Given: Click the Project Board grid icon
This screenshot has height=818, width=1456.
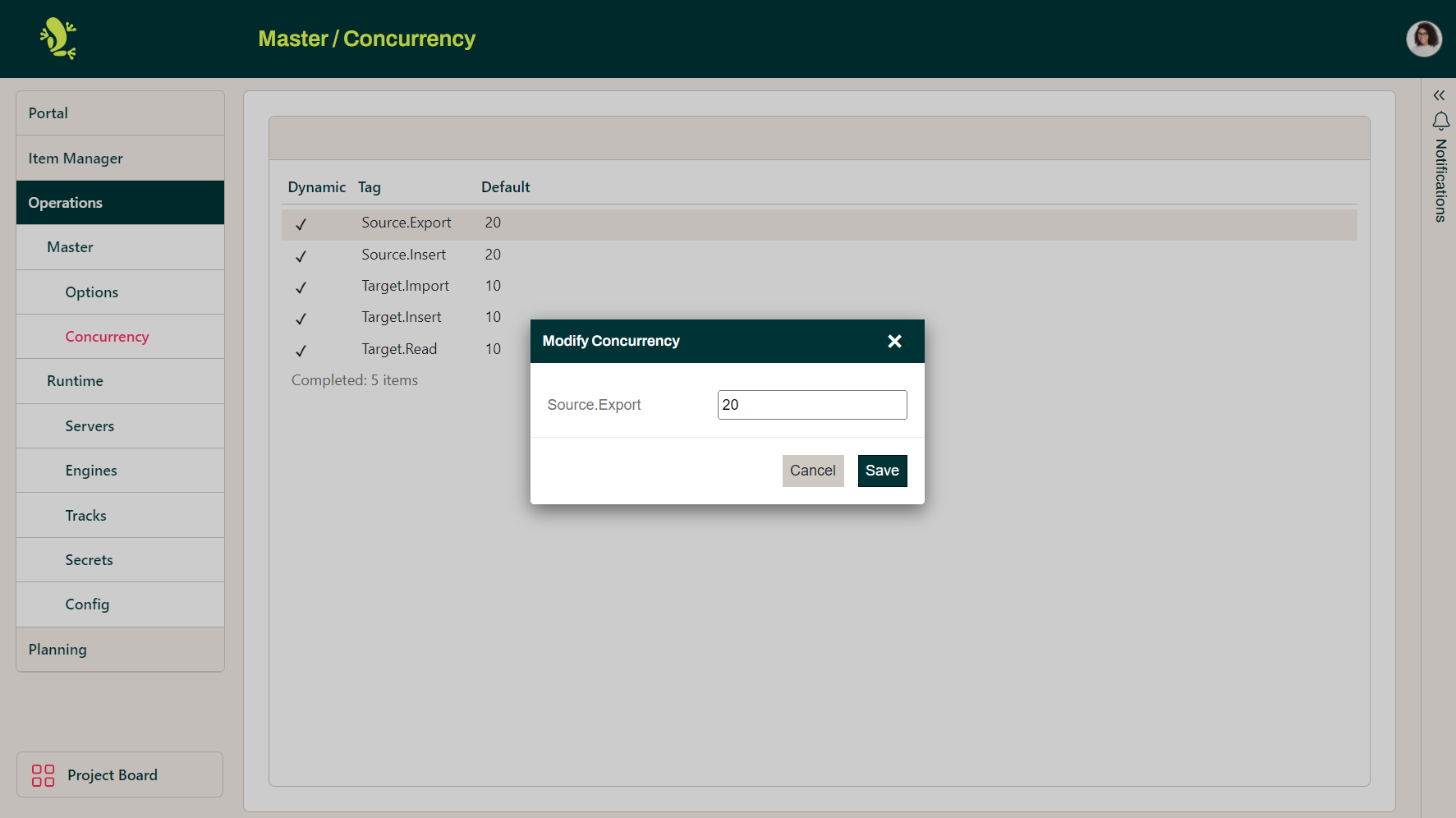Looking at the screenshot, I should coord(42,774).
